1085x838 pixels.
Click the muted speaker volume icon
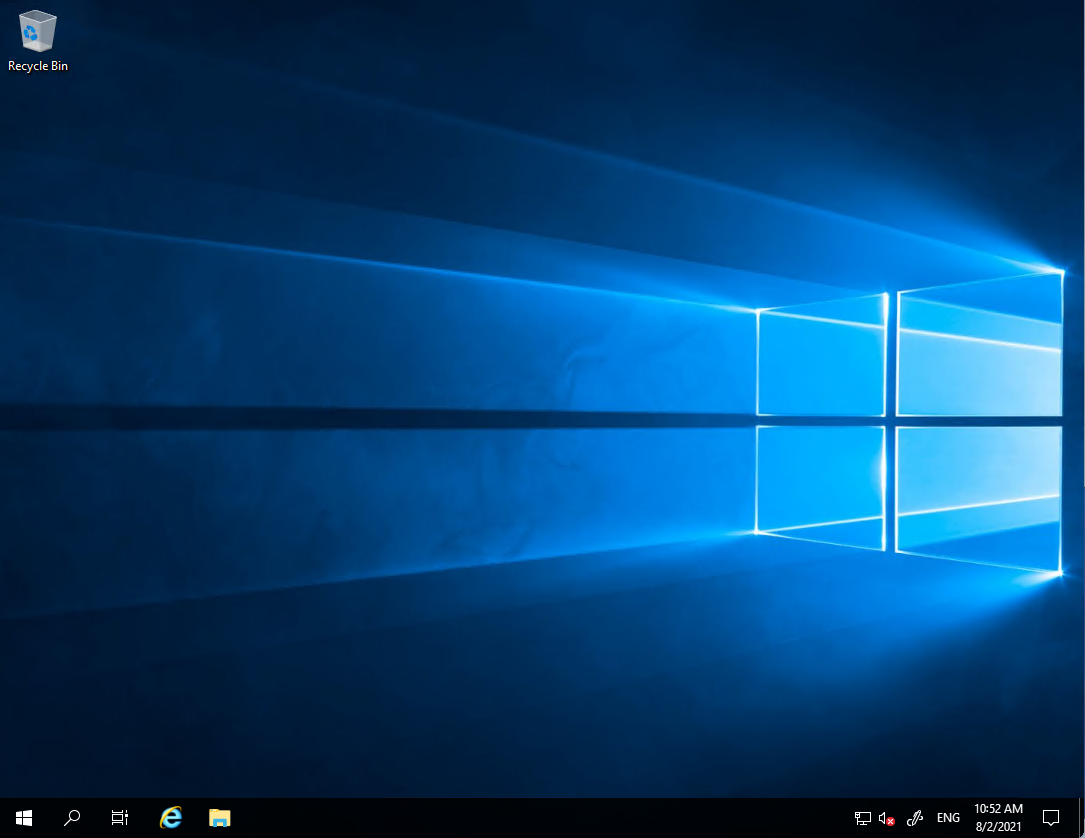[886, 819]
